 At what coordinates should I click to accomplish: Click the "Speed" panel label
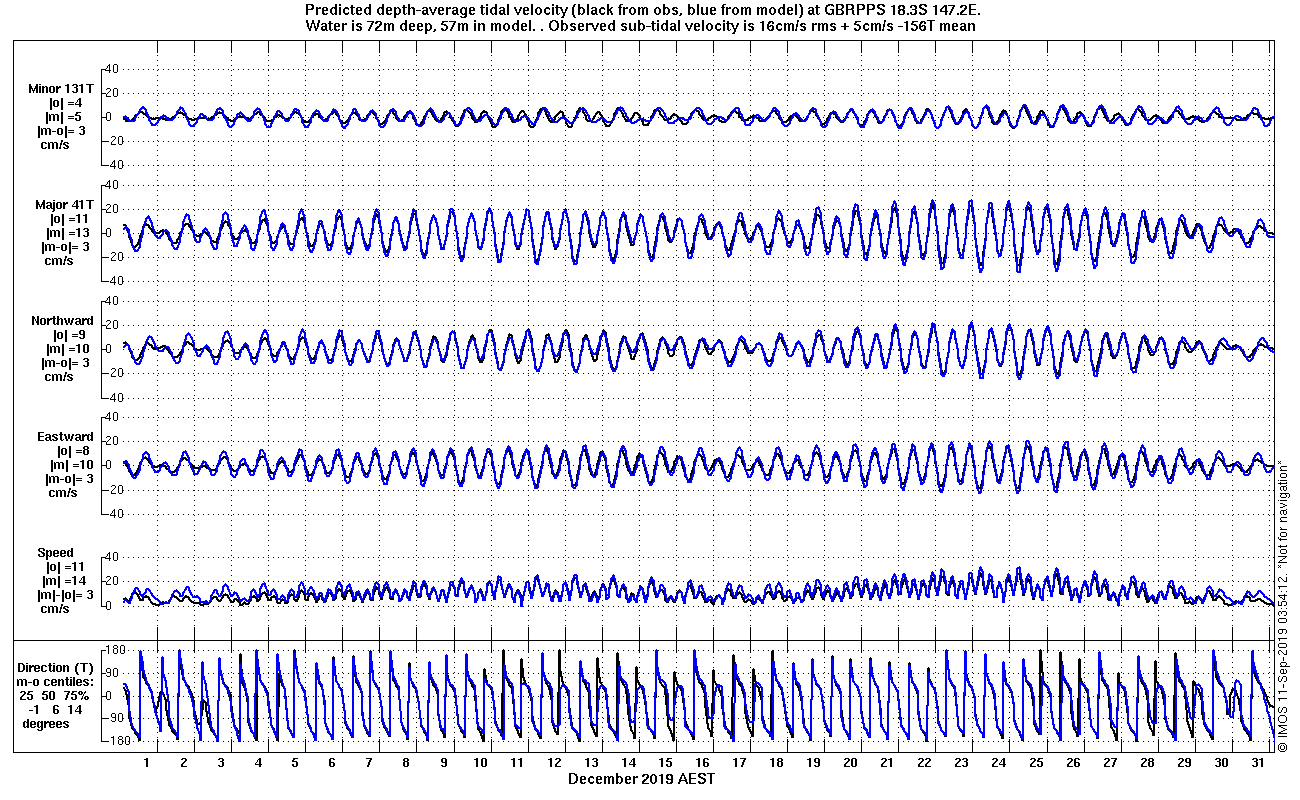(56, 553)
